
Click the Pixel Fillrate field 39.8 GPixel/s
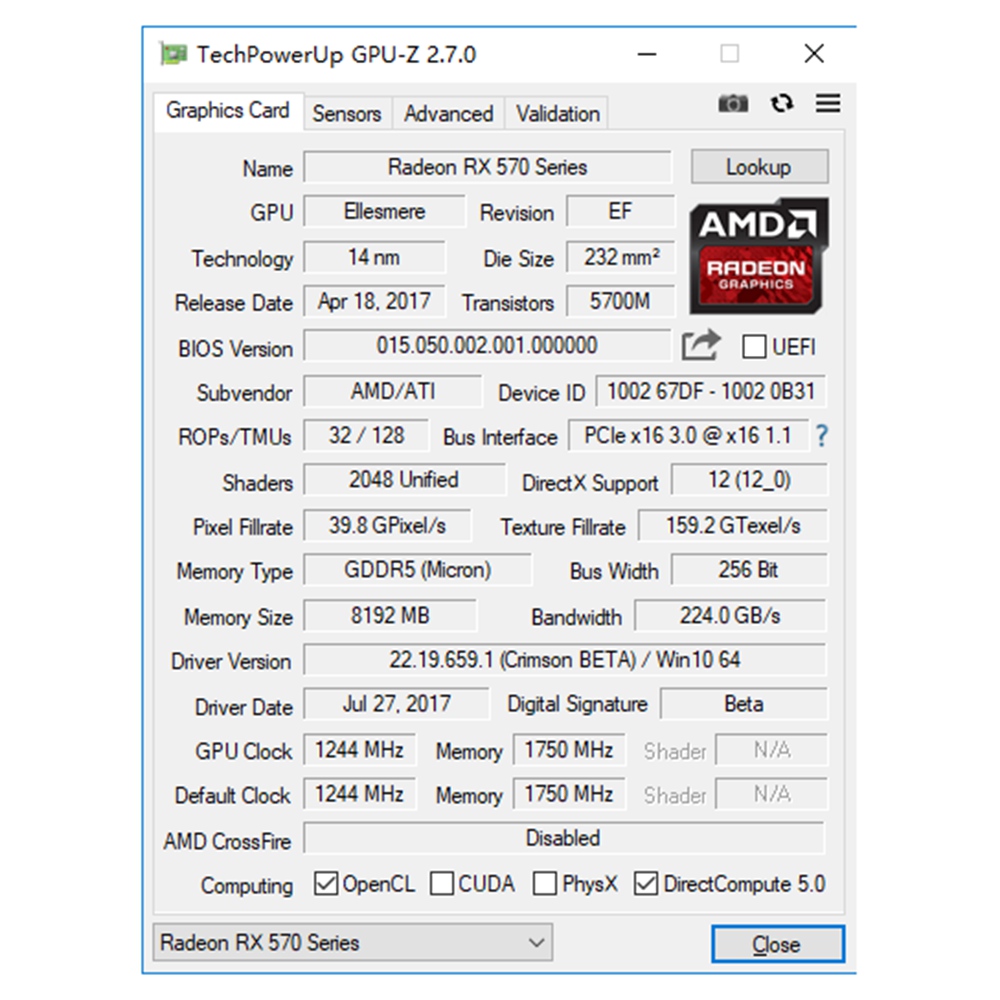pos(388,526)
